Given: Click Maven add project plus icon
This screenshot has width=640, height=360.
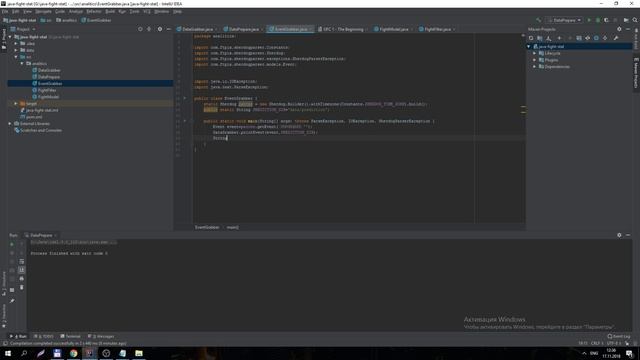Looking at the screenshot, I should click(x=559, y=38).
